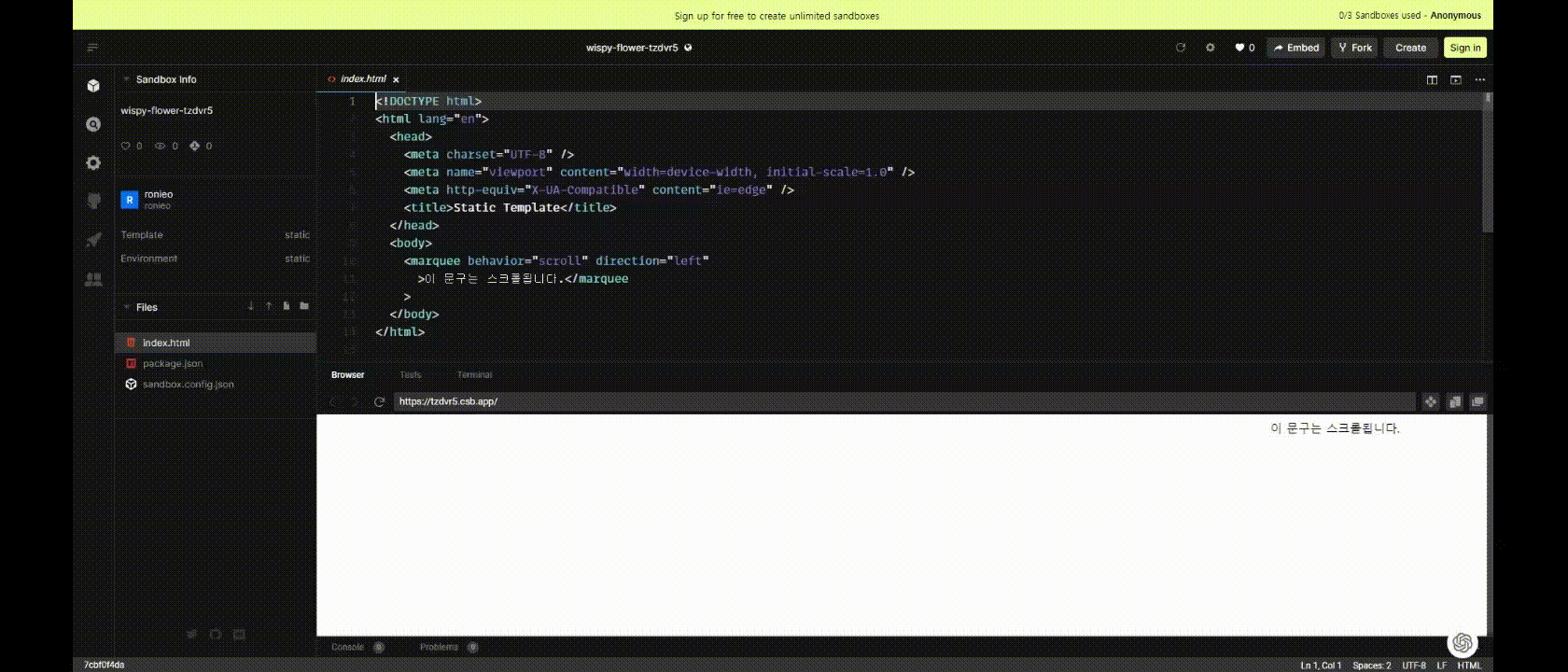Click the split editor icon
Screen dimensions: 1568x672
[1432, 79]
